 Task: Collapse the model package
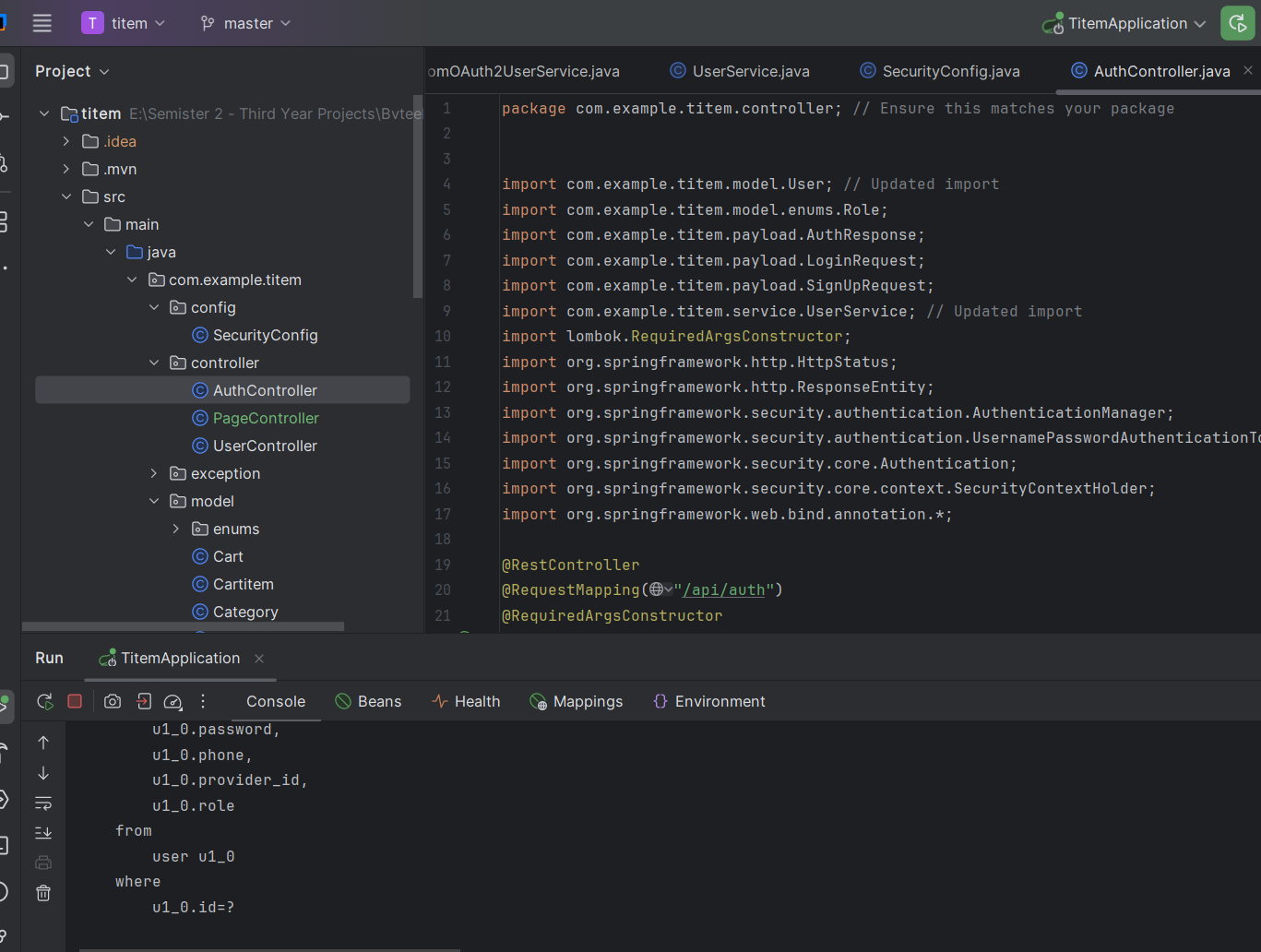[154, 501]
